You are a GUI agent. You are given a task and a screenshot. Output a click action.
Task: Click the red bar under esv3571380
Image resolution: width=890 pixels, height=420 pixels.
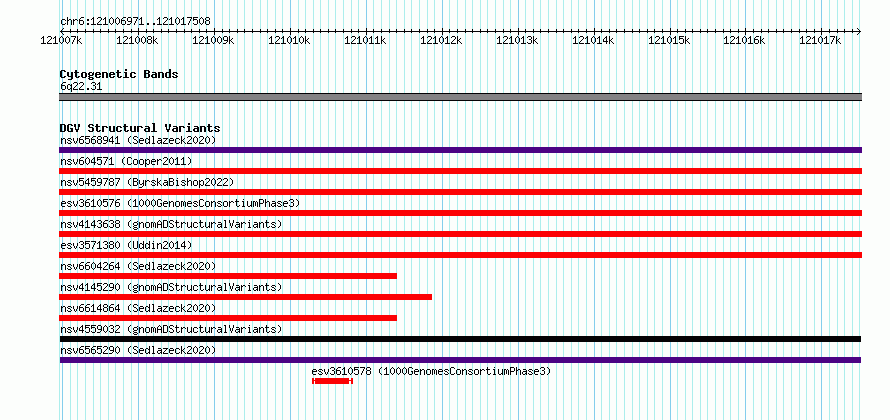coord(460,255)
